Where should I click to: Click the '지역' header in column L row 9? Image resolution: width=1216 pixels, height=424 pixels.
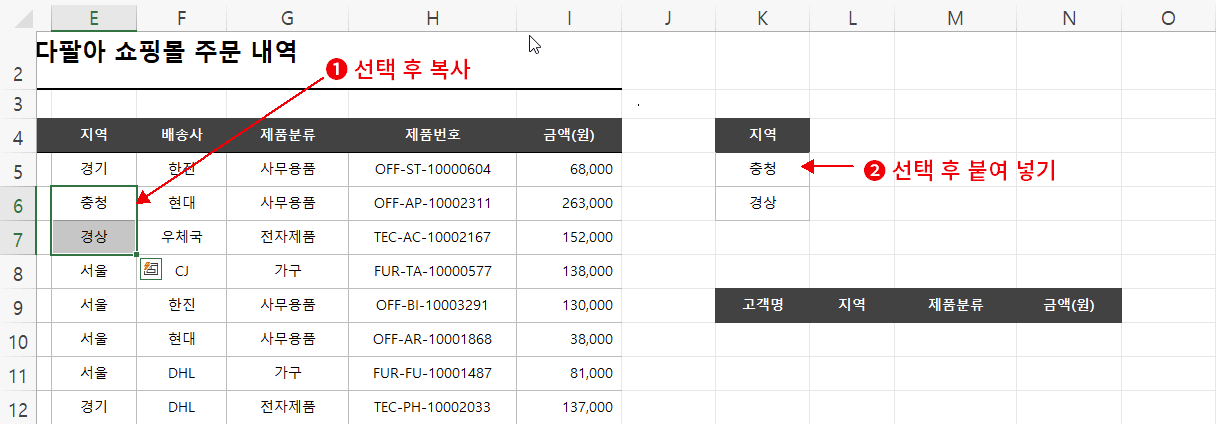[x=852, y=305]
